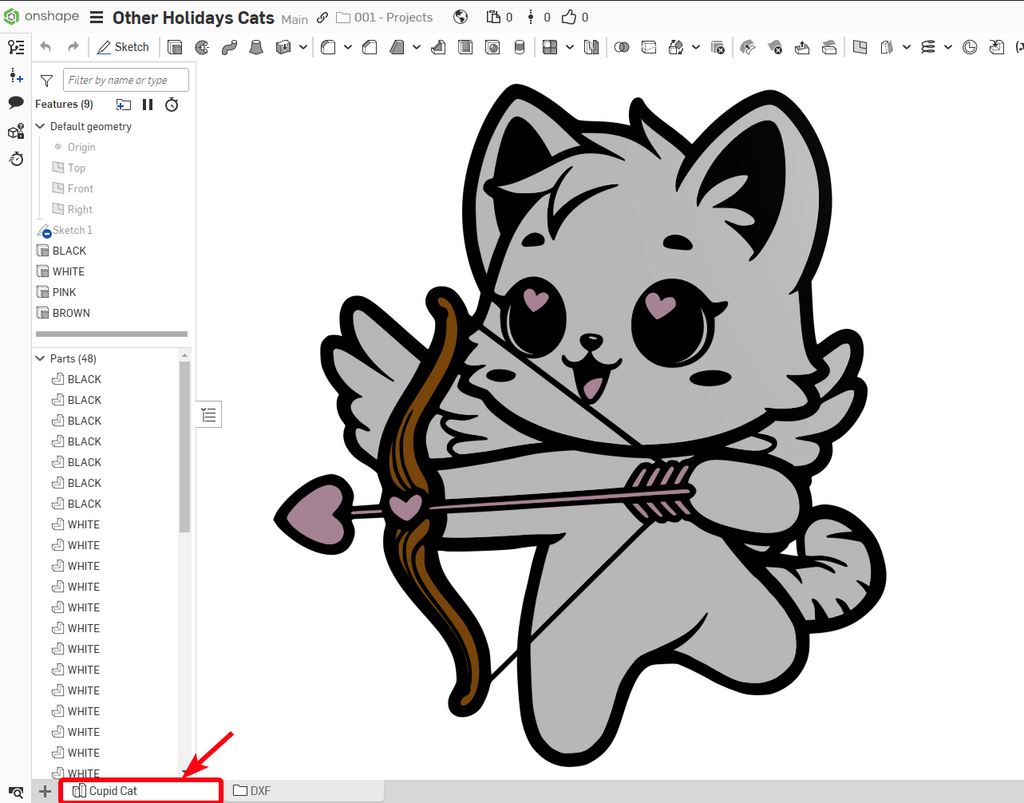The height and width of the screenshot is (803, 1024).
Task: Select the Plane tool
Action: [859, 47]
